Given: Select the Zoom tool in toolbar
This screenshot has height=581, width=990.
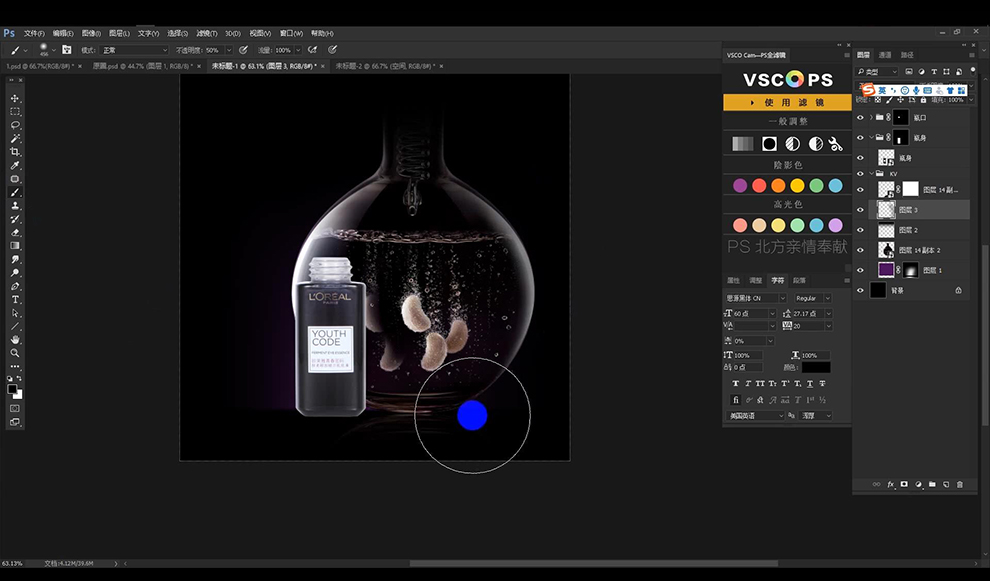Looking at the screenshot, I should (15, 353).
